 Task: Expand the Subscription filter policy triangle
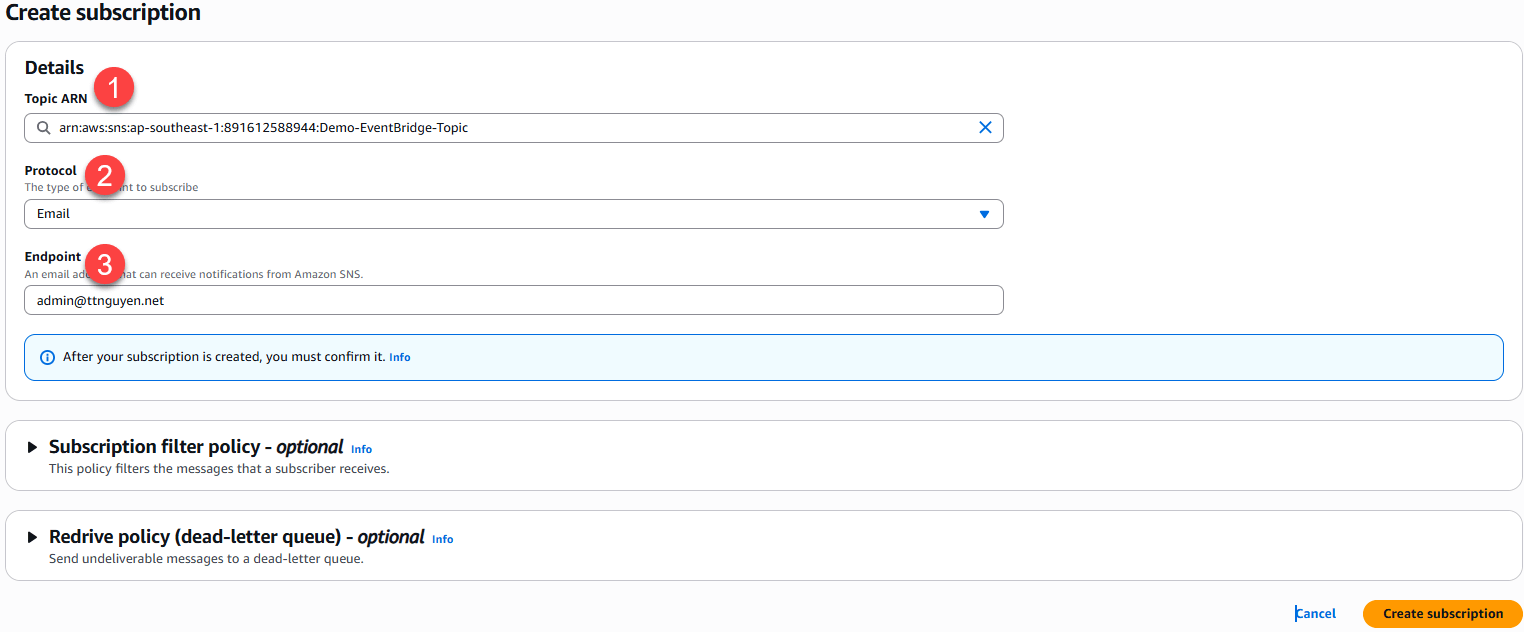point(33,447)
